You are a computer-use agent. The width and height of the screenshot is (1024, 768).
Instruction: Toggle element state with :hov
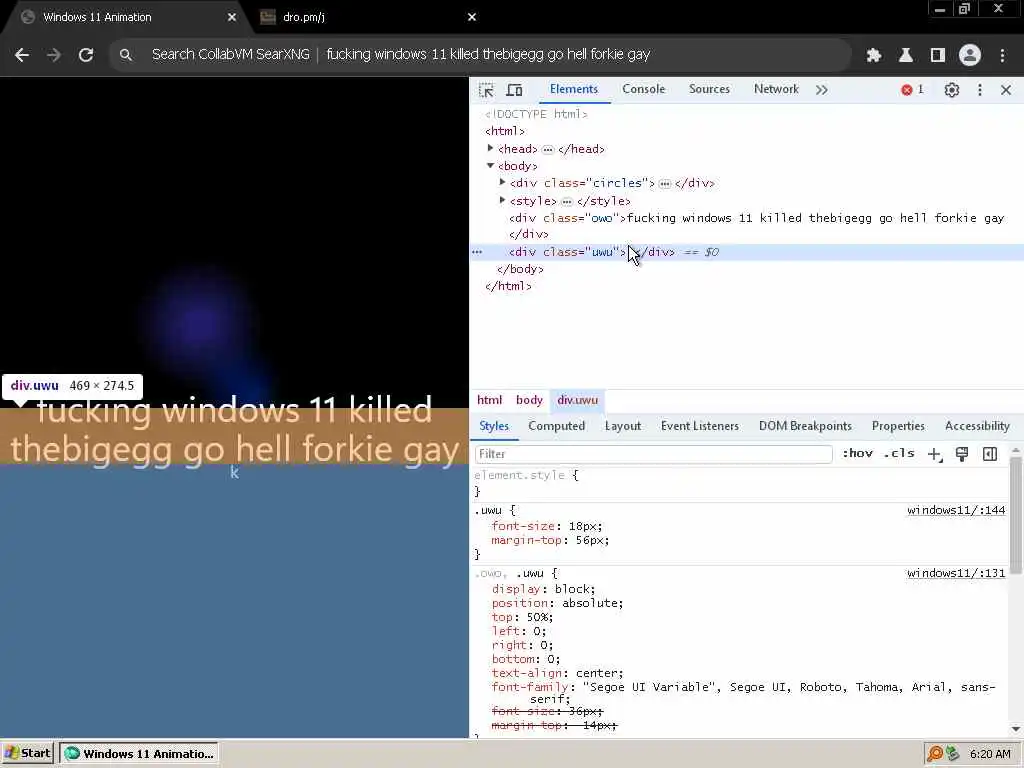click(857, 453)
